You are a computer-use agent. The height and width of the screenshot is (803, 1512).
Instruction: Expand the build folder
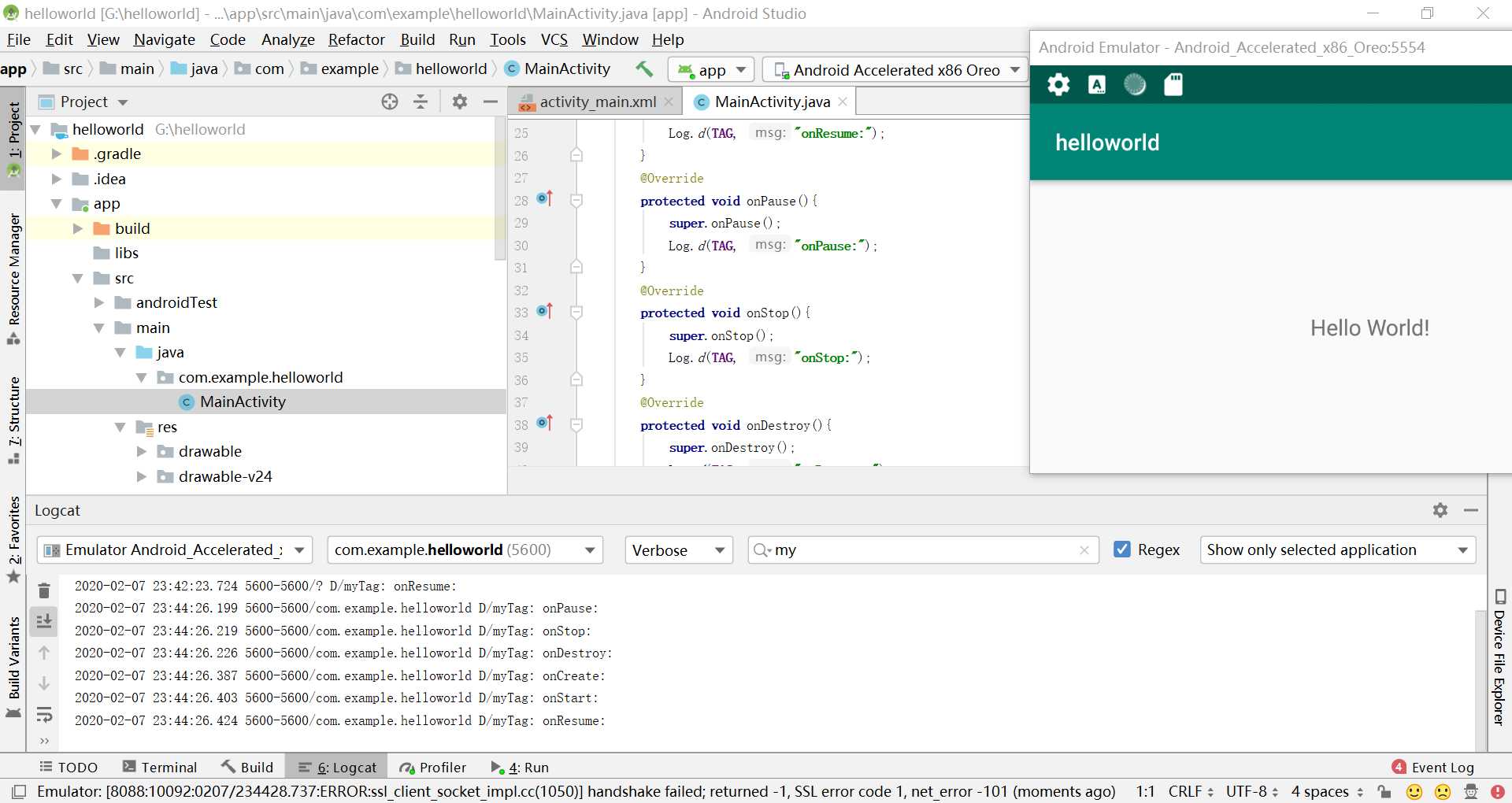click(x=78, y=228)
